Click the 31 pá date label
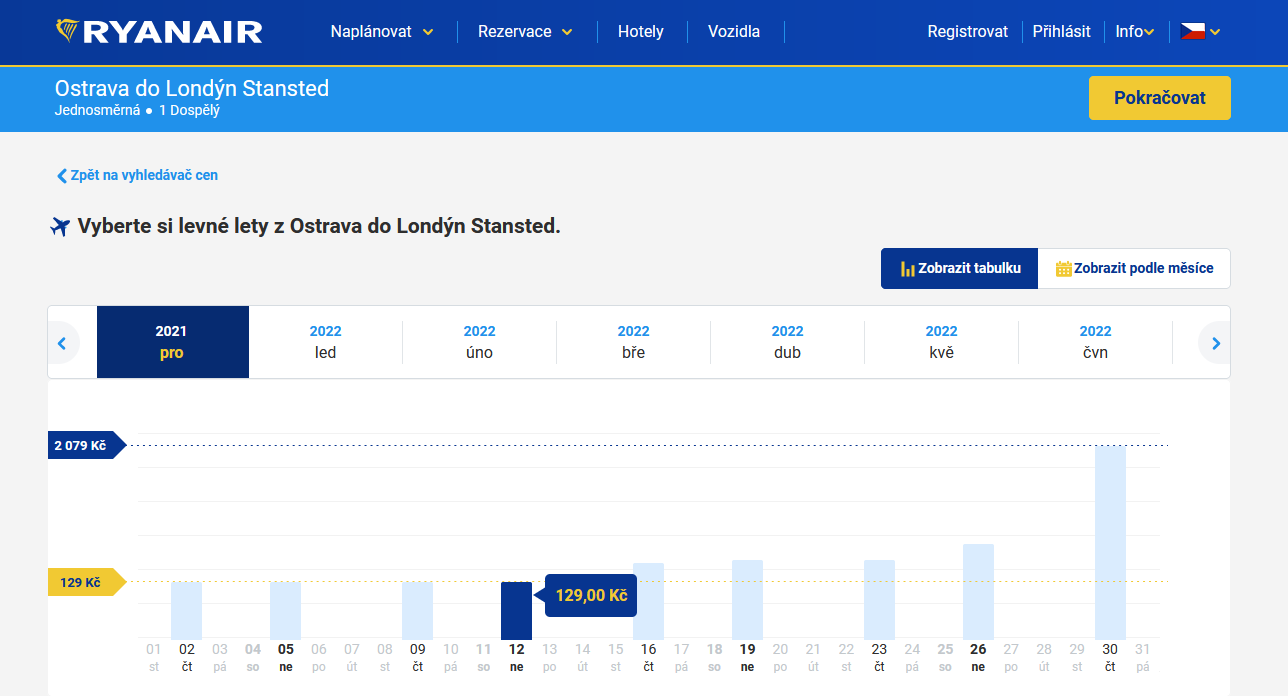The height and width of the screenshot is (696, 1288). tap(1143, 658)
